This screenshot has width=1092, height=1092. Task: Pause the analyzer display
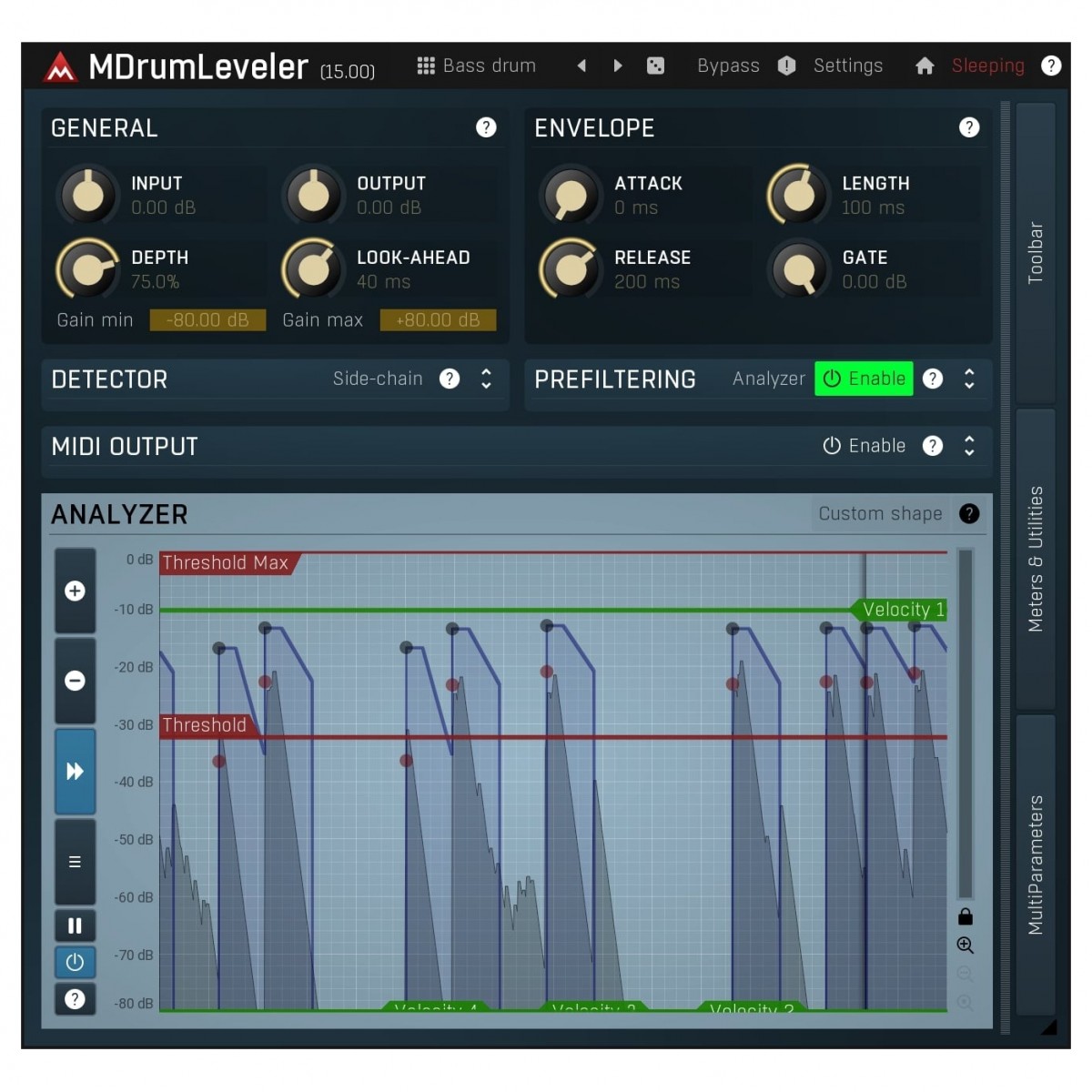coord(75,926)
